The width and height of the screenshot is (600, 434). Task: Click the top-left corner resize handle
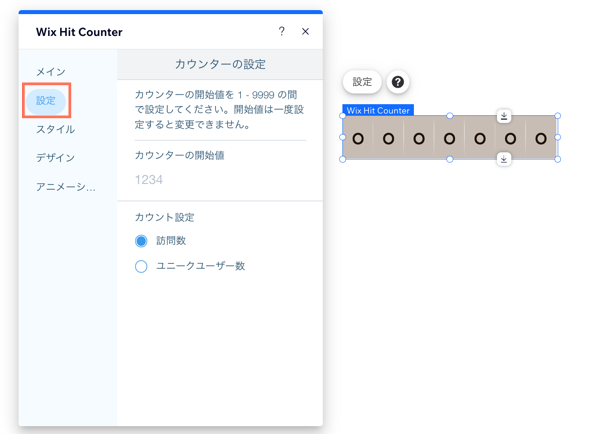click(x=343, y=116)
